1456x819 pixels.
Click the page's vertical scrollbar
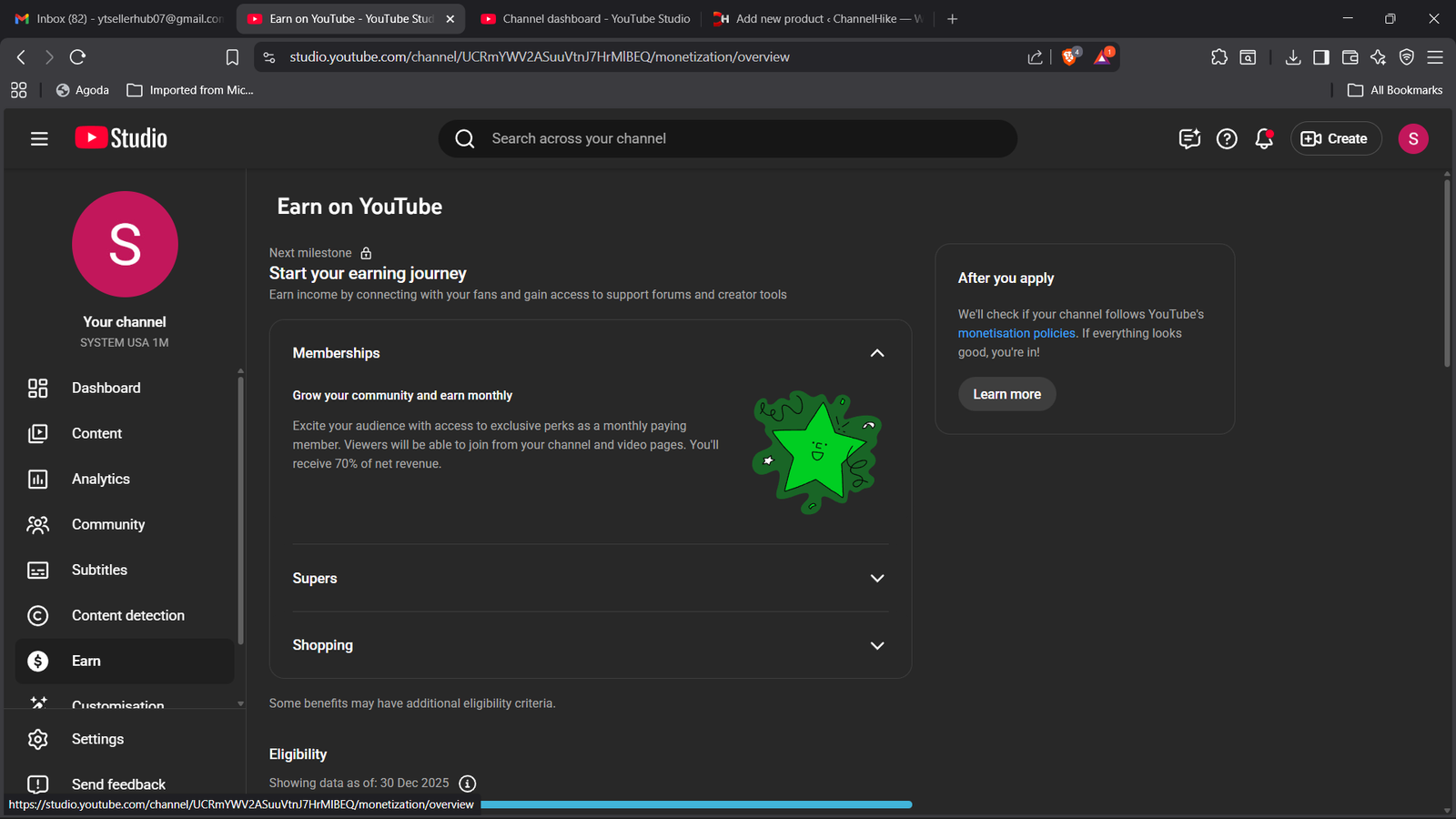point(1447,273)
